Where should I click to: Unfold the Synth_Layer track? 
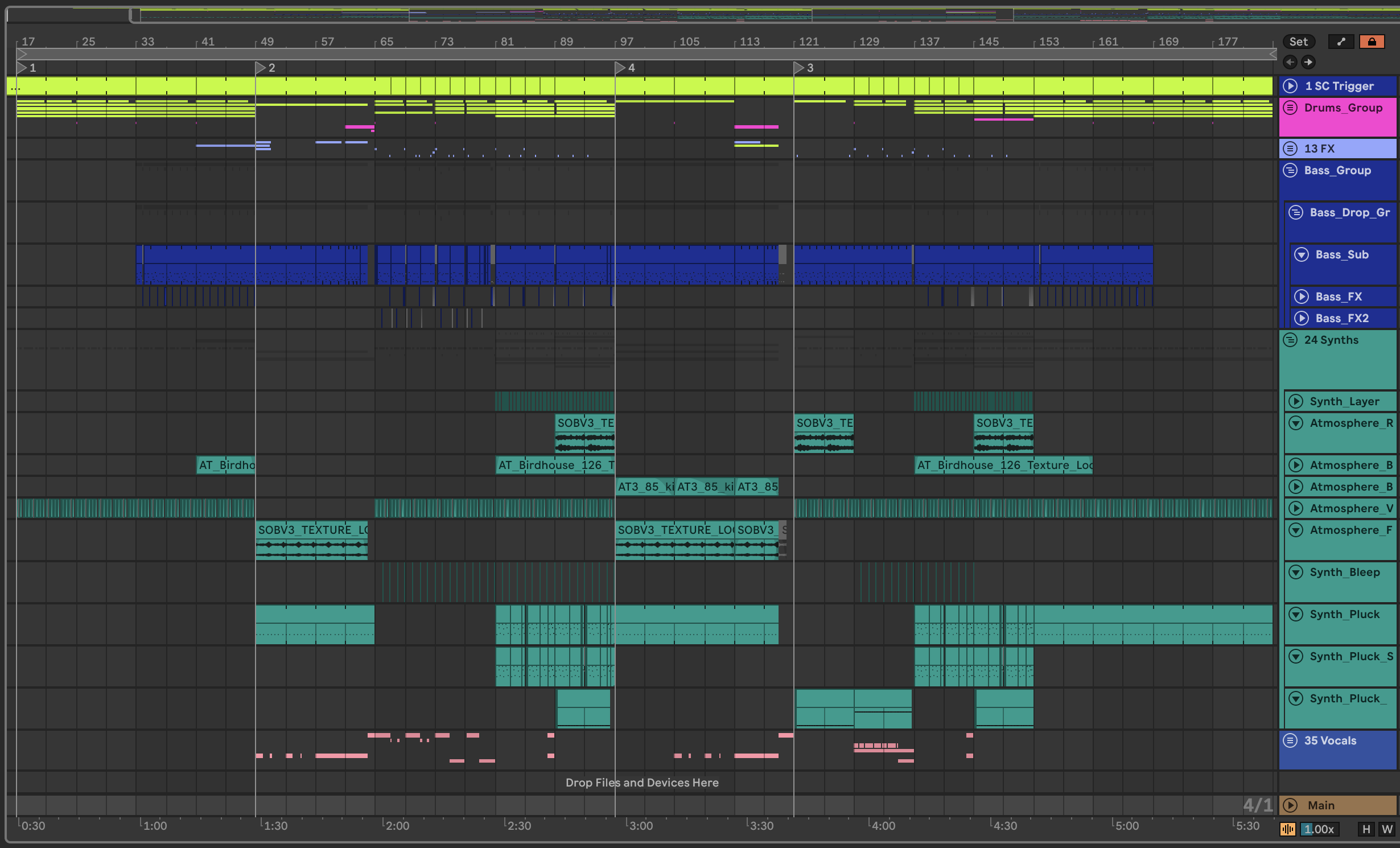click(1296, 401)
